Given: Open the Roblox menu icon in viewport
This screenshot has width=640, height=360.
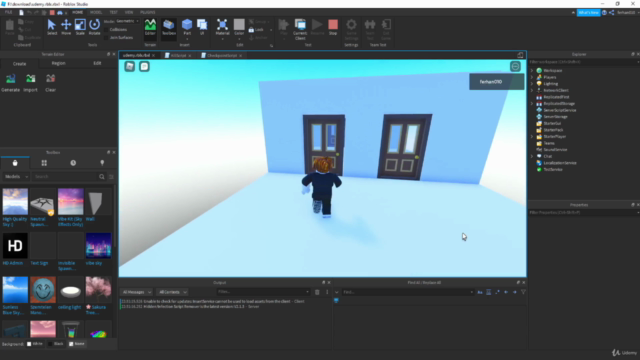Looking at the screenshot, I should tap(130, 67).
